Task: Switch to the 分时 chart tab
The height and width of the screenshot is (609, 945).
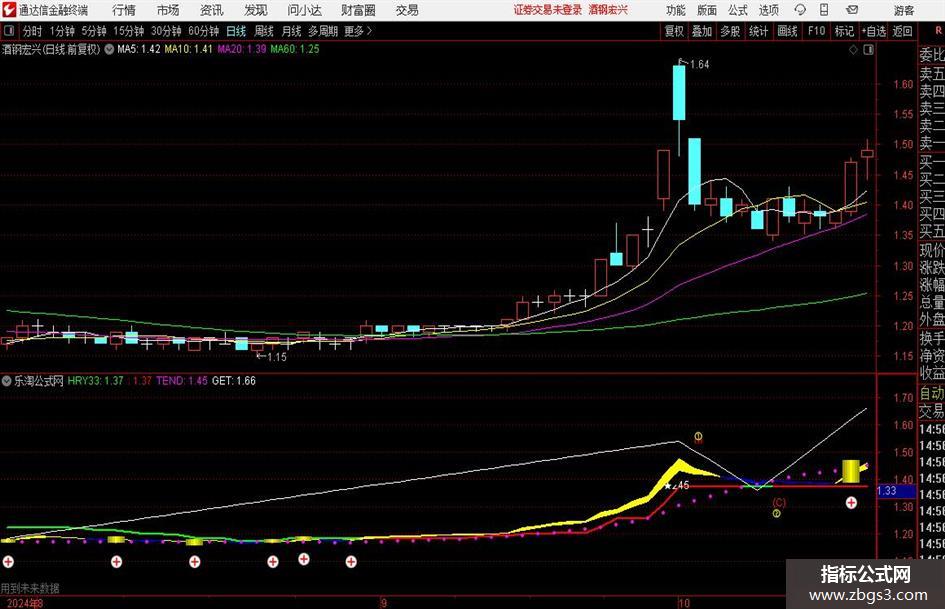Action: (x=32, y=31)
